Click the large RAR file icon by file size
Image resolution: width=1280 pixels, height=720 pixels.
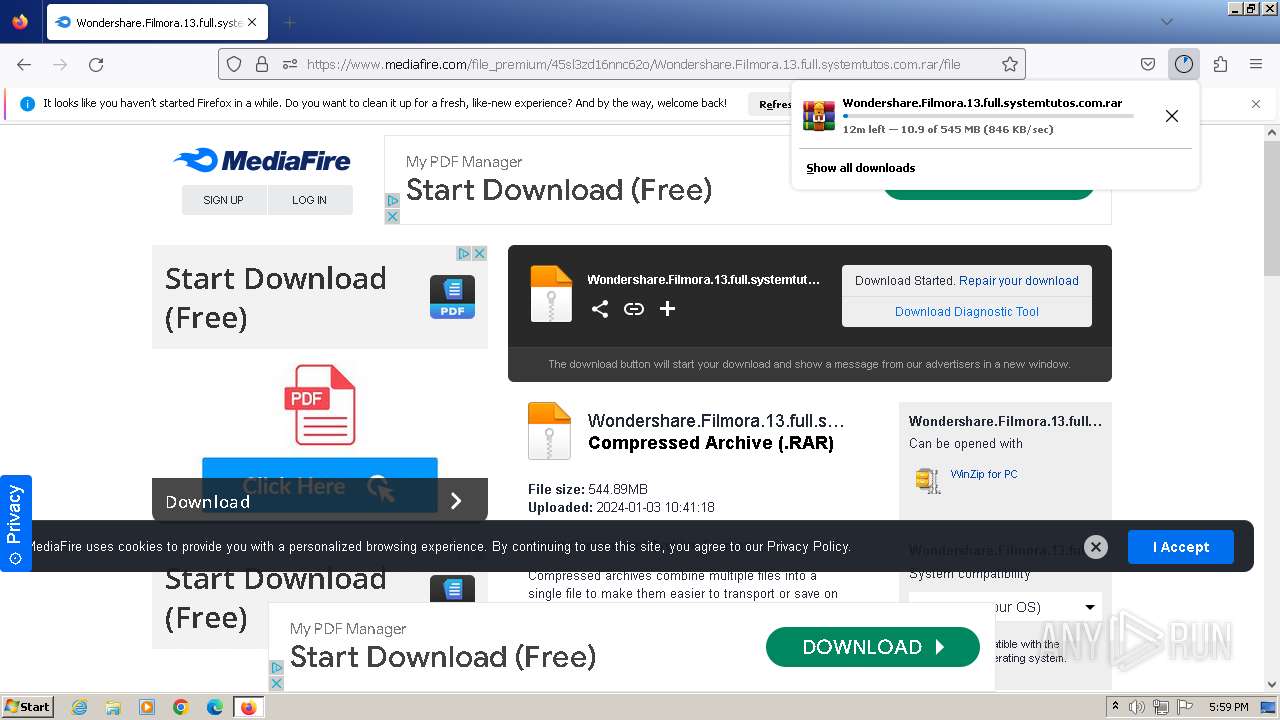point(549,431)
